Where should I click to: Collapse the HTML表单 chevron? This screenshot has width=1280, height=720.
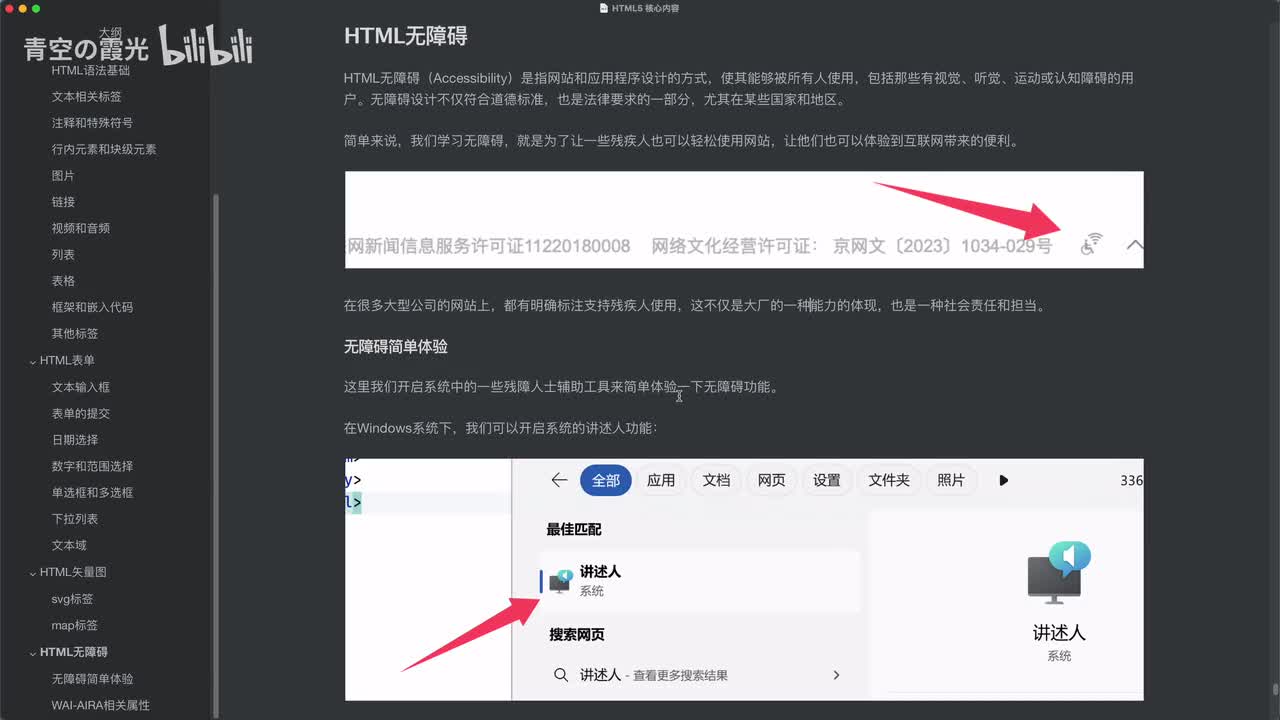(33, 361)
